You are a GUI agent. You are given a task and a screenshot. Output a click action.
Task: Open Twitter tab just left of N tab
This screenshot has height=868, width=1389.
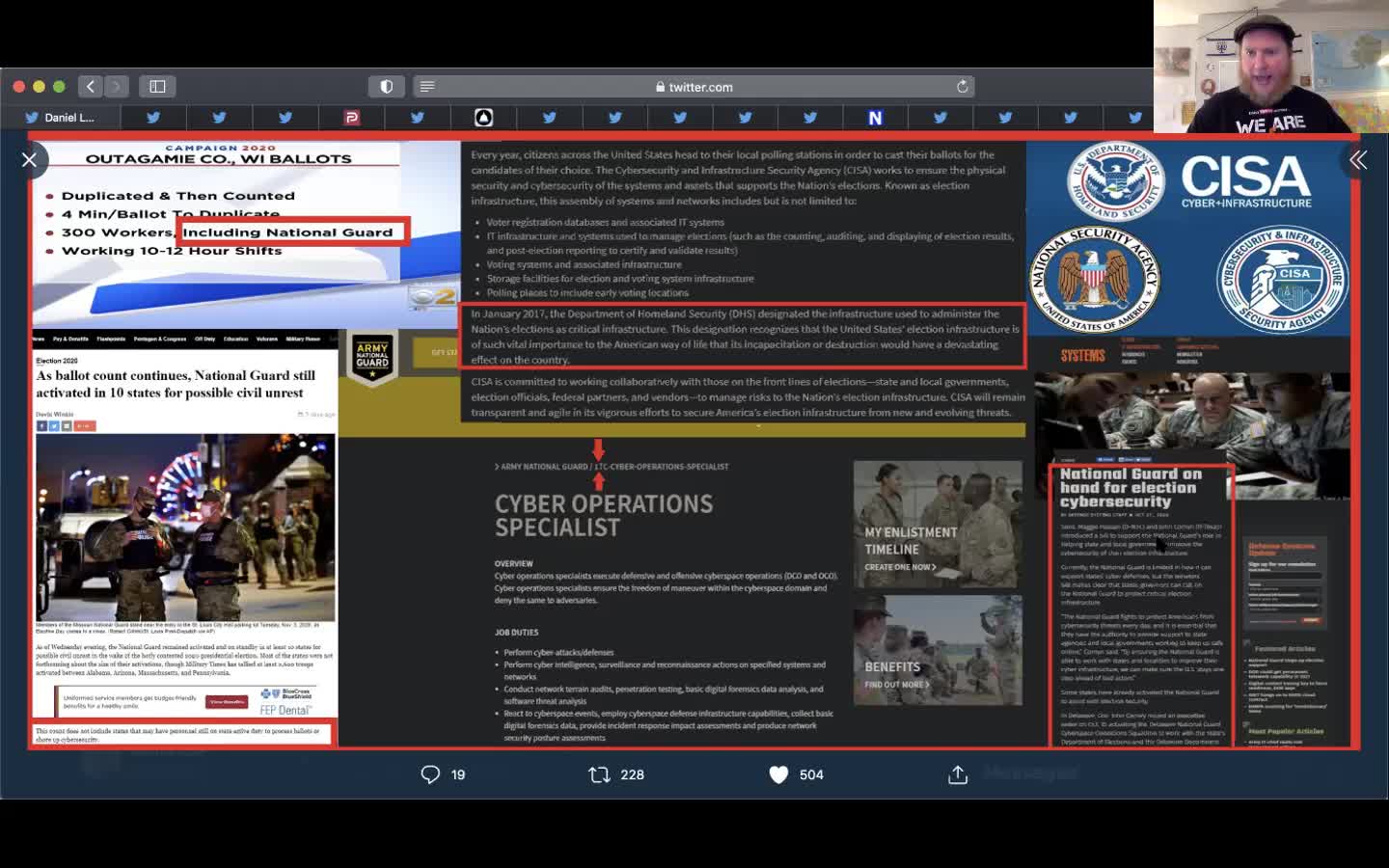(809, 118)
